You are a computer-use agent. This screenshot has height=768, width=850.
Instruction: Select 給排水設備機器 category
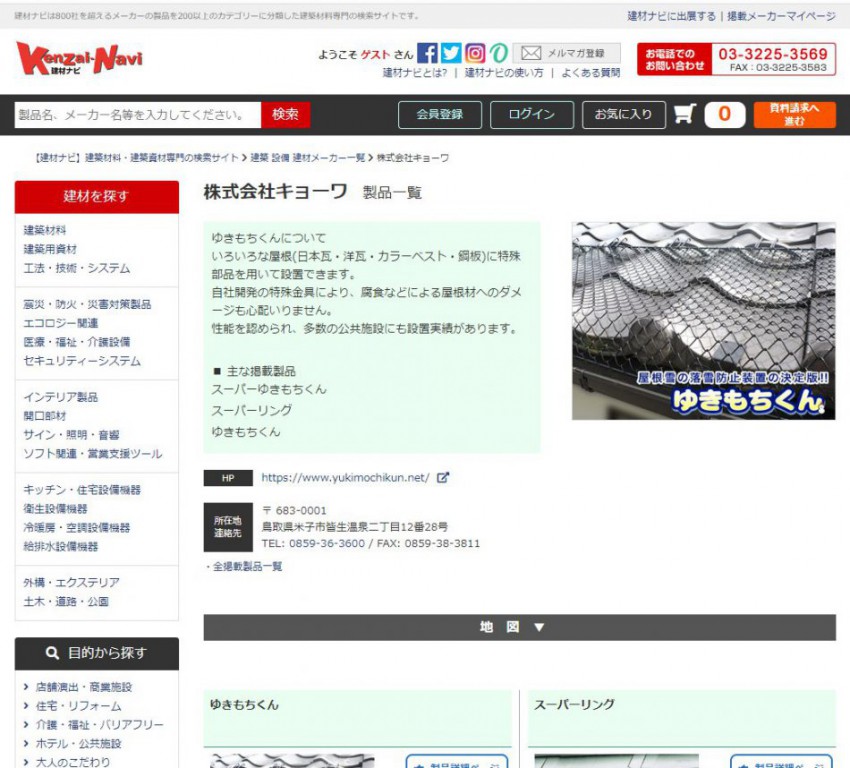61,546
